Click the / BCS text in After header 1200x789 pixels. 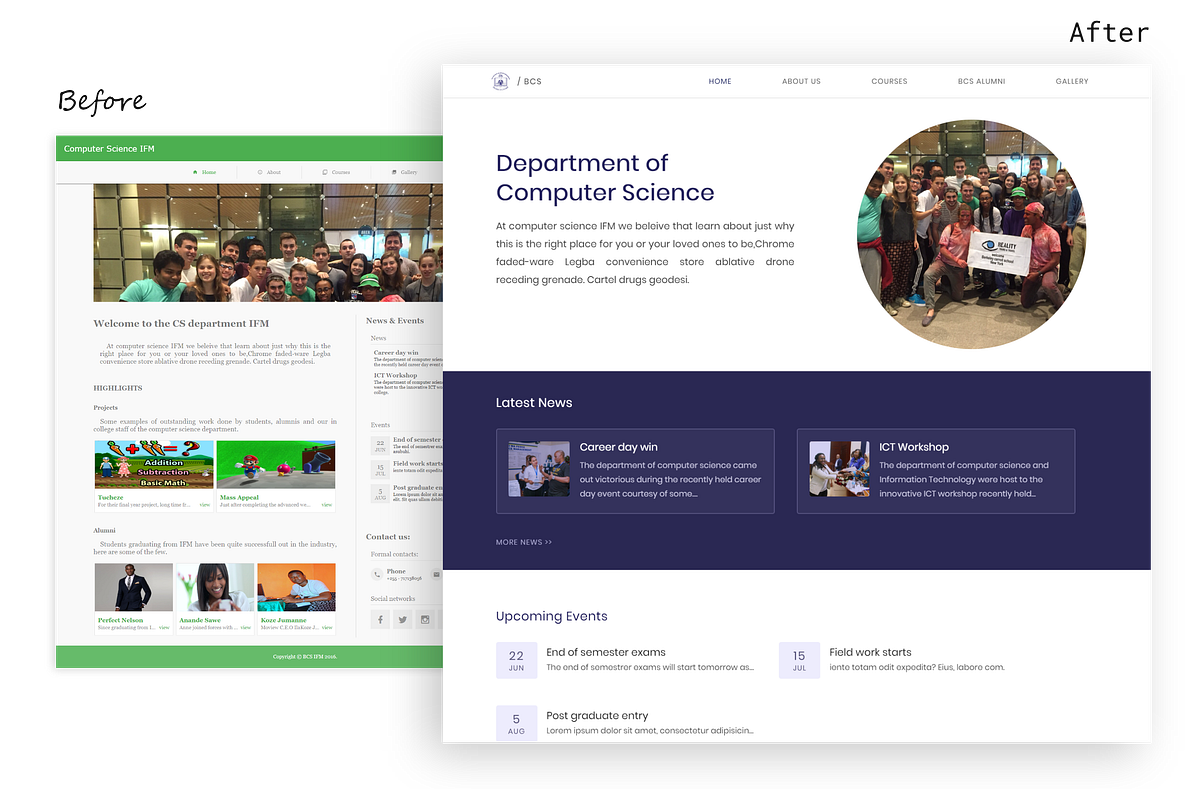tap(530, 81)
